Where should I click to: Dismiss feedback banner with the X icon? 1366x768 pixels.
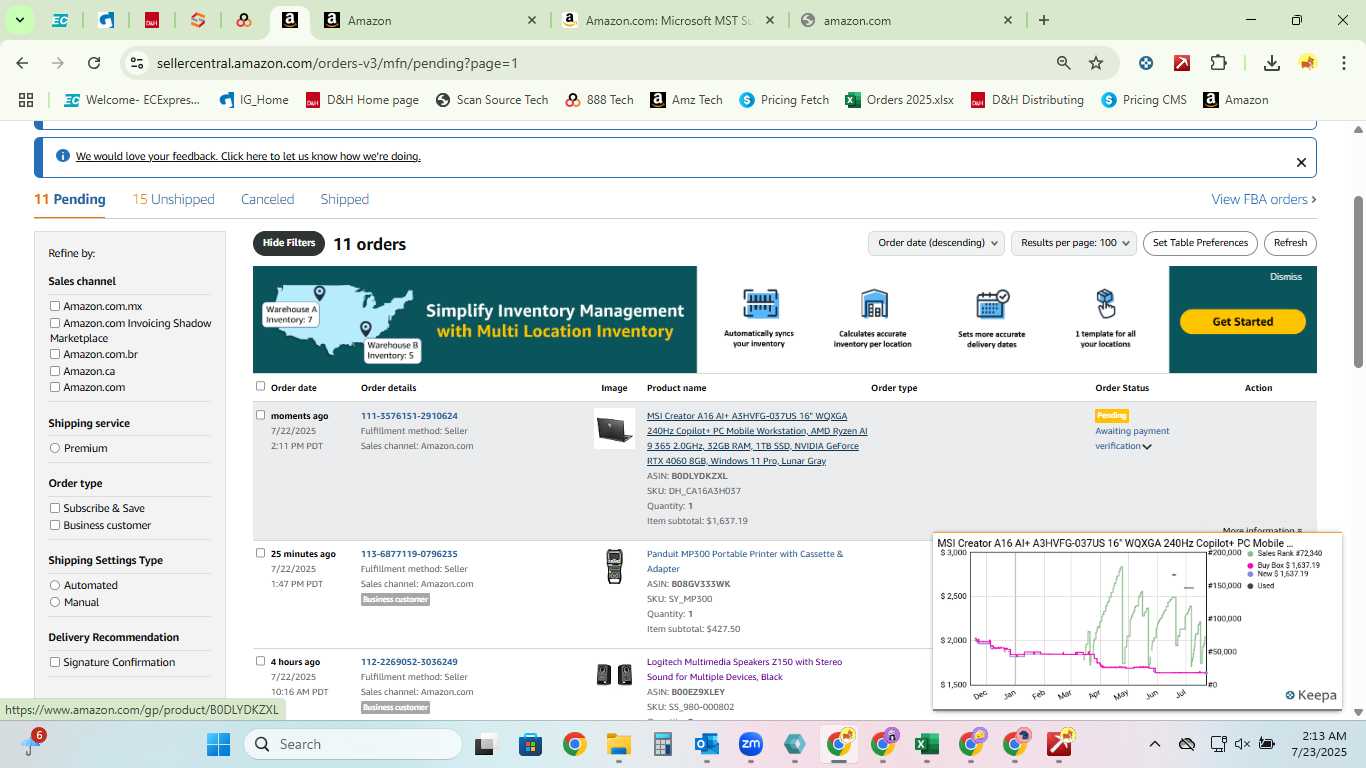1301,162
